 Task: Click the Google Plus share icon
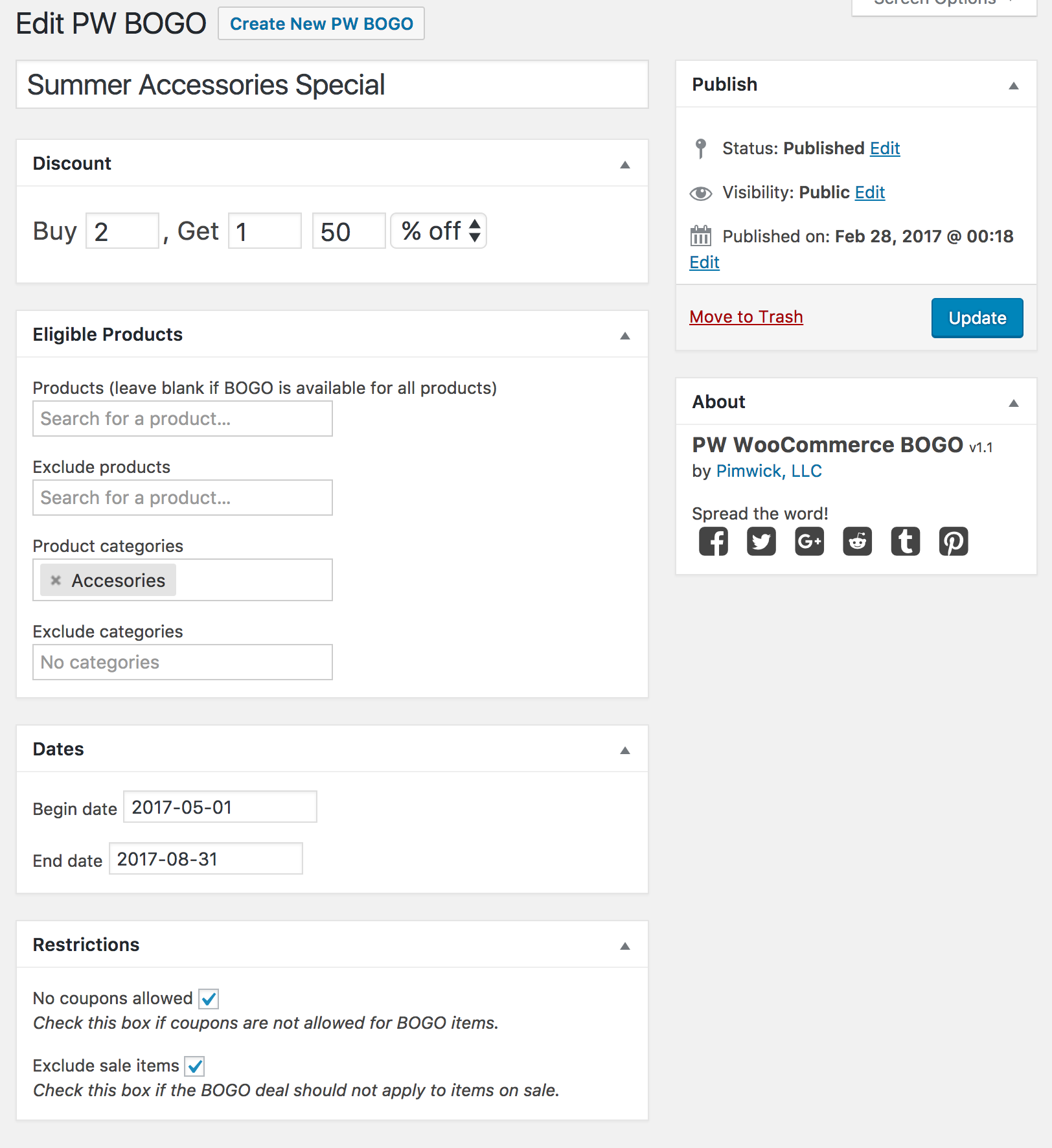pyautogui.click(x=809, y=541)
